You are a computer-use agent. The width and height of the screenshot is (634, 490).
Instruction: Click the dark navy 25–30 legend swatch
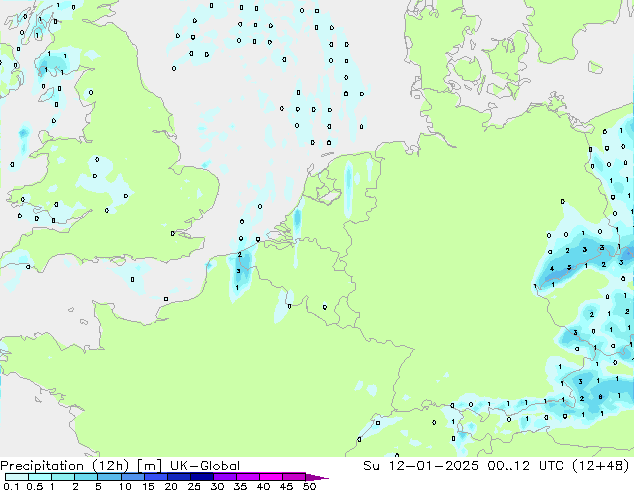(201, 477)
